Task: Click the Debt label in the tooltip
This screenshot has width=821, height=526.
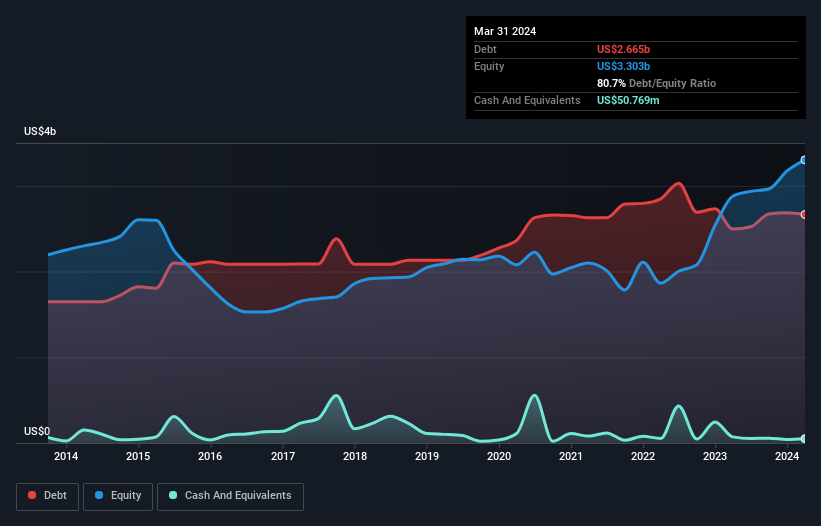Action: (485, 49)
